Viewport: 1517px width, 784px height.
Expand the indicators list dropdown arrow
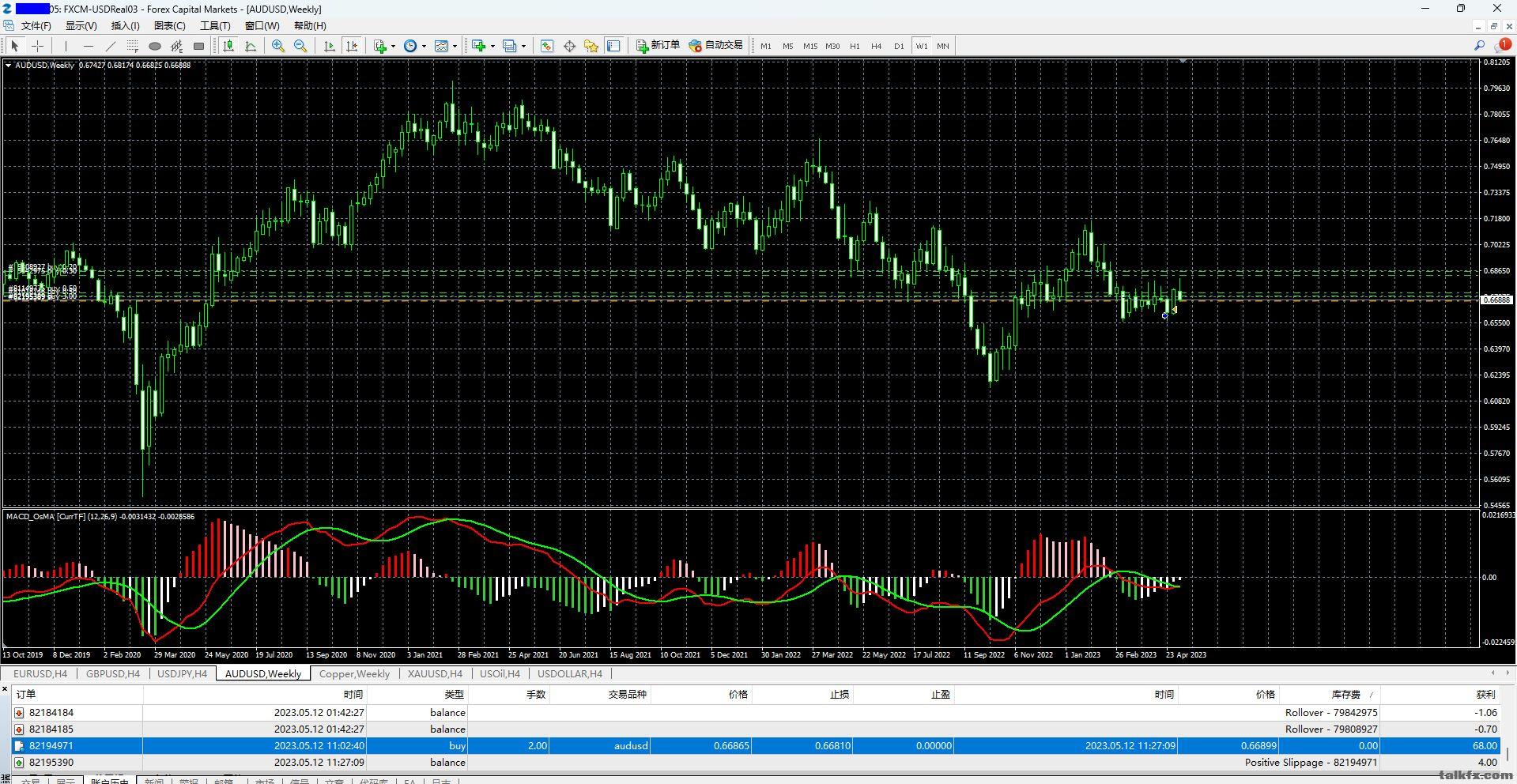tap(393, 46)
